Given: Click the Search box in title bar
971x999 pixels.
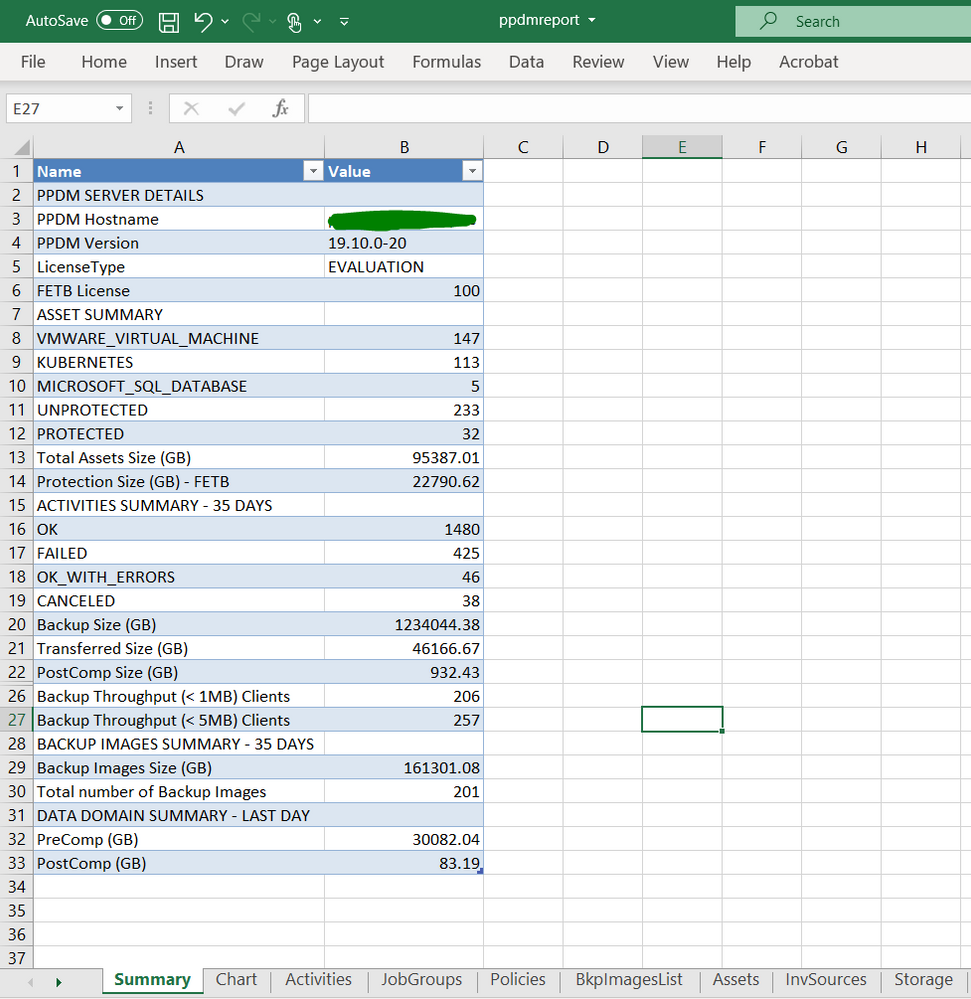Looking at the screenshot, I should 853,21.
